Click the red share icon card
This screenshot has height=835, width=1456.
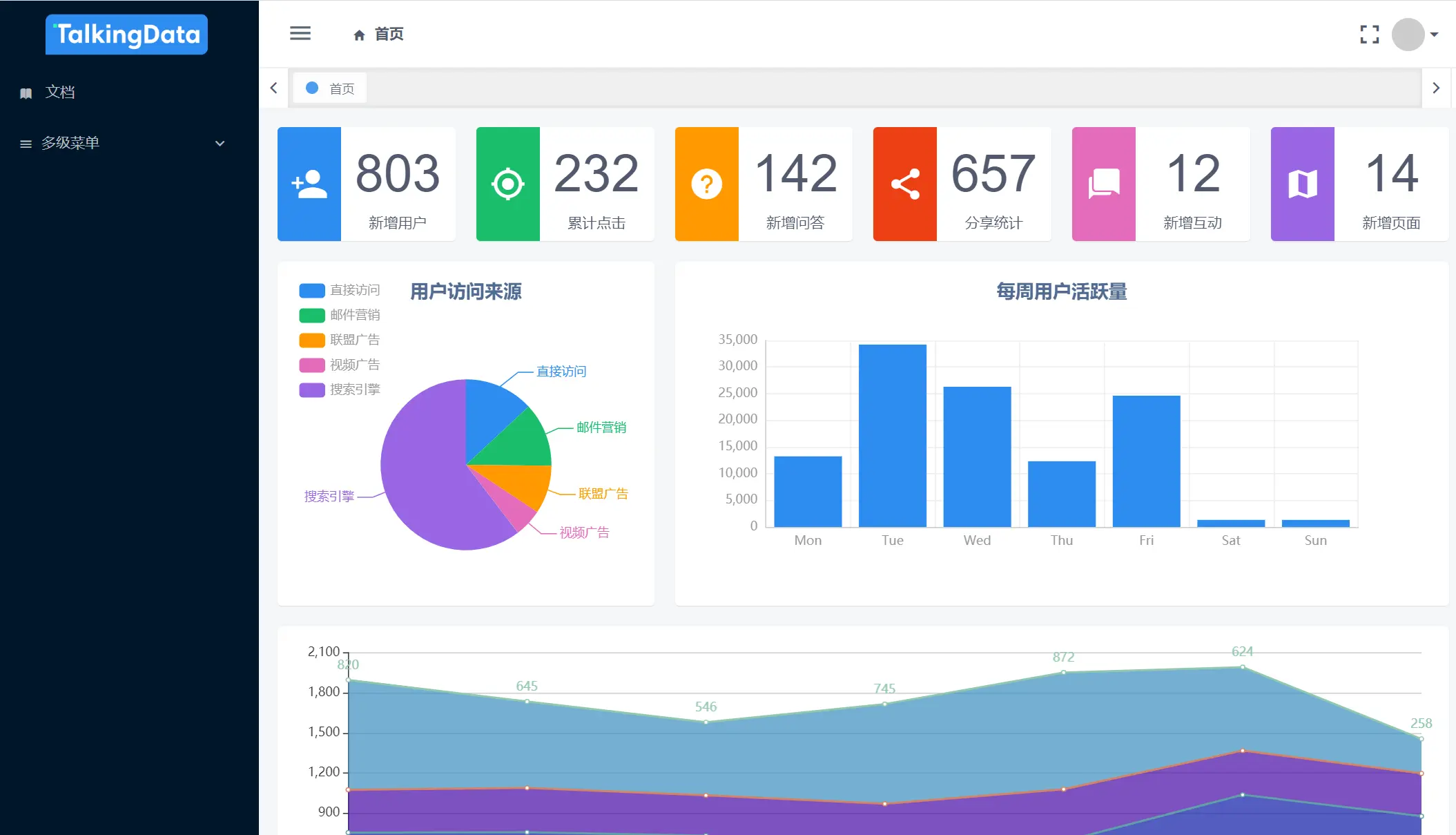[904, 184]
